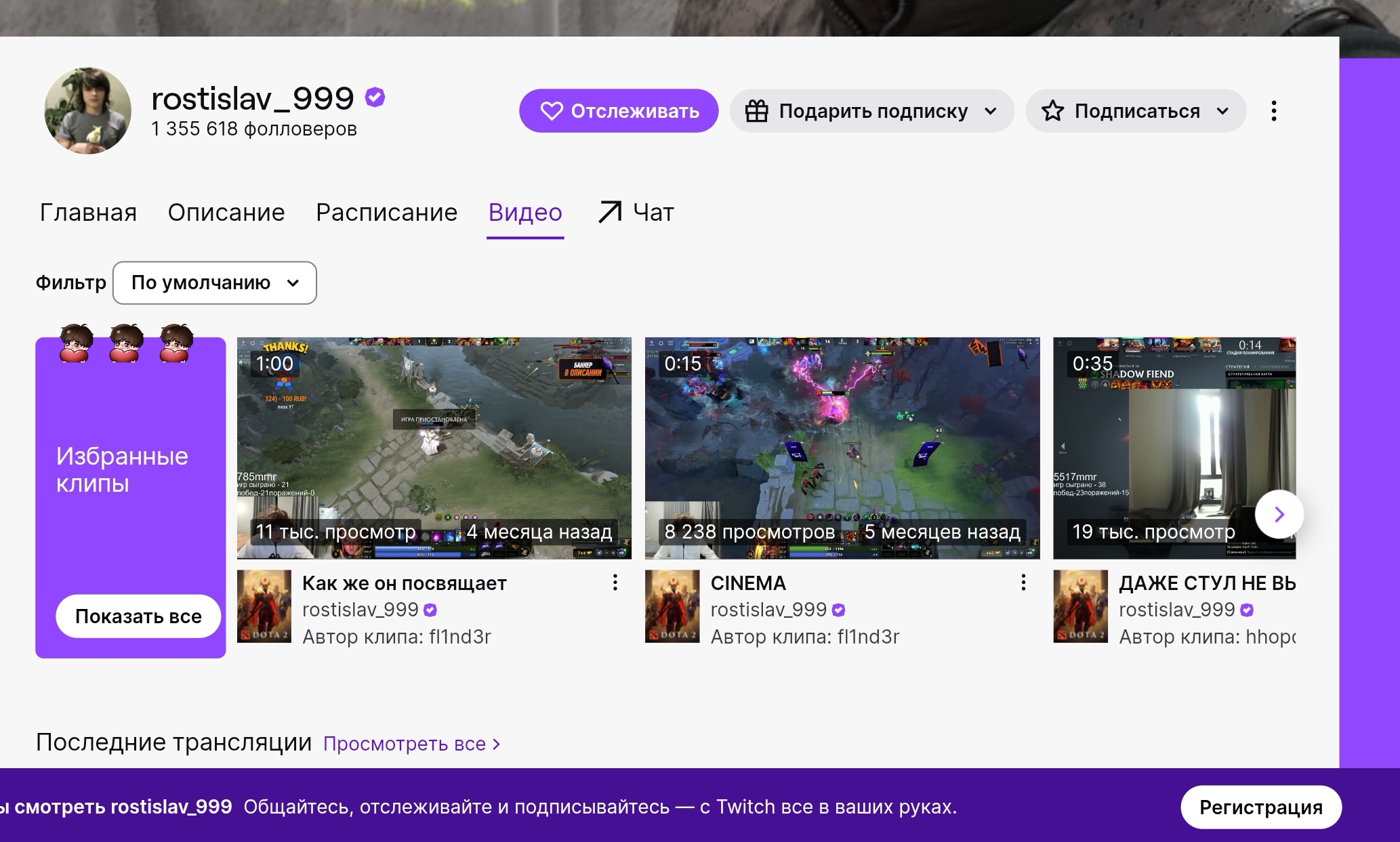Expand the Подарить подписку dropdown

[871, 111]
